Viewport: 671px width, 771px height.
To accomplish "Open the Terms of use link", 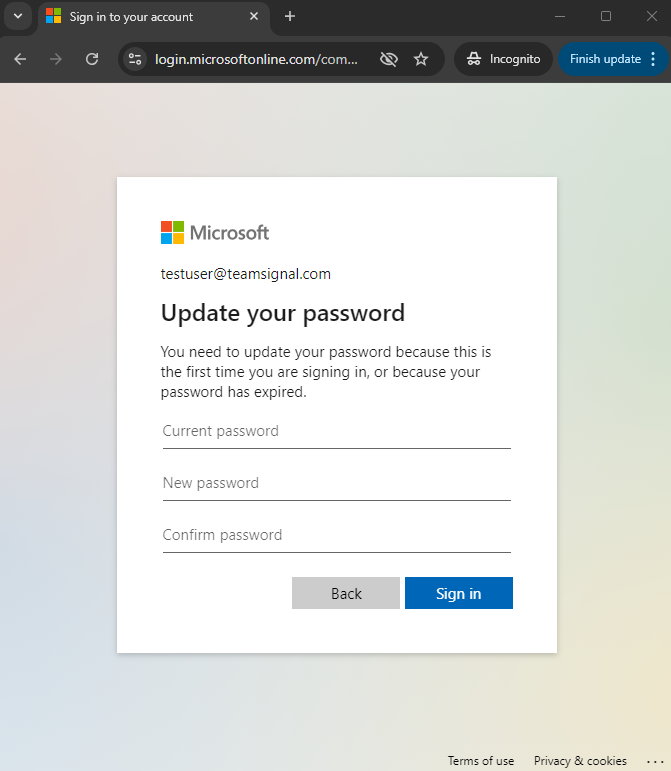I will pos(480,761).
